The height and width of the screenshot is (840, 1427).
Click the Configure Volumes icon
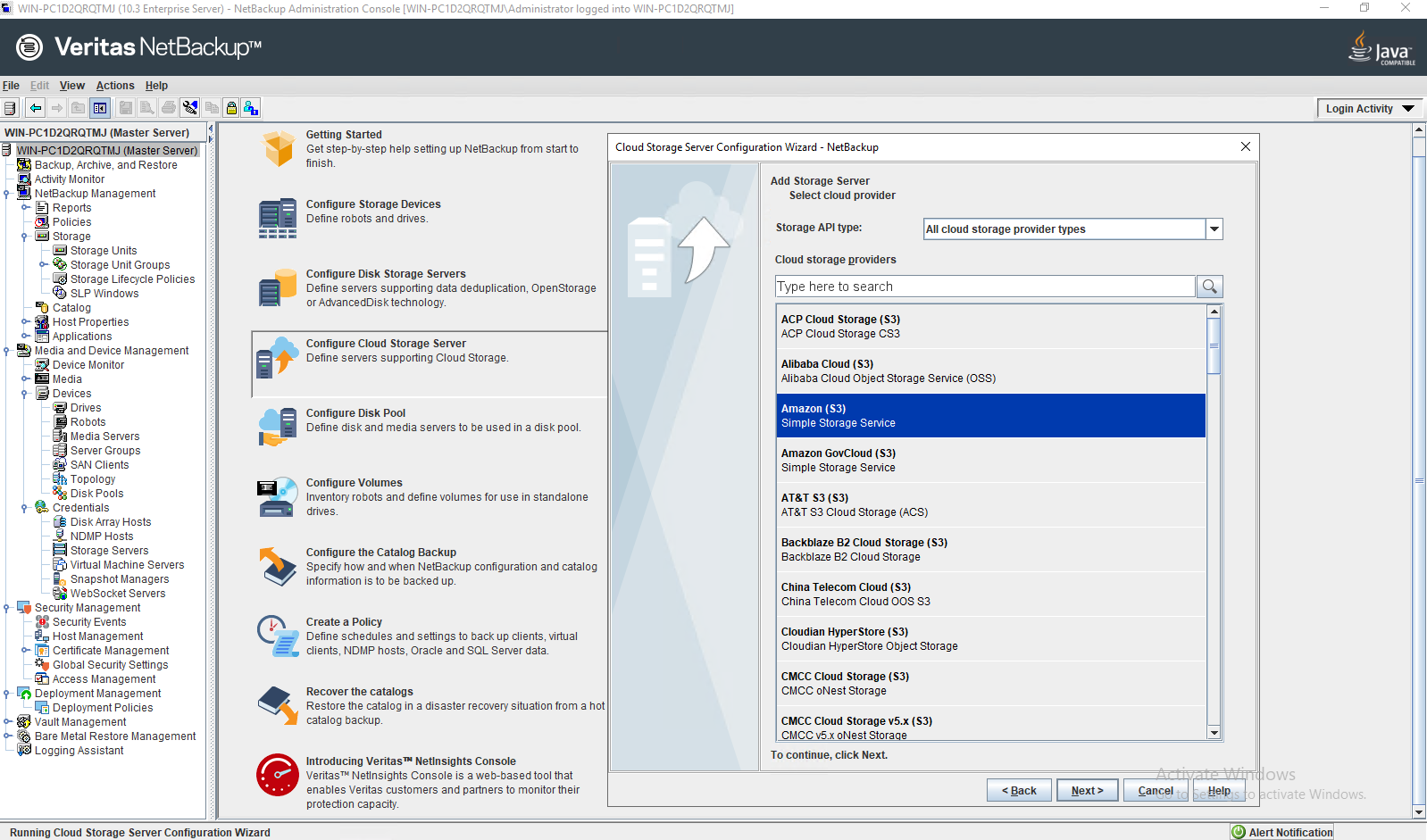(278, 497)
